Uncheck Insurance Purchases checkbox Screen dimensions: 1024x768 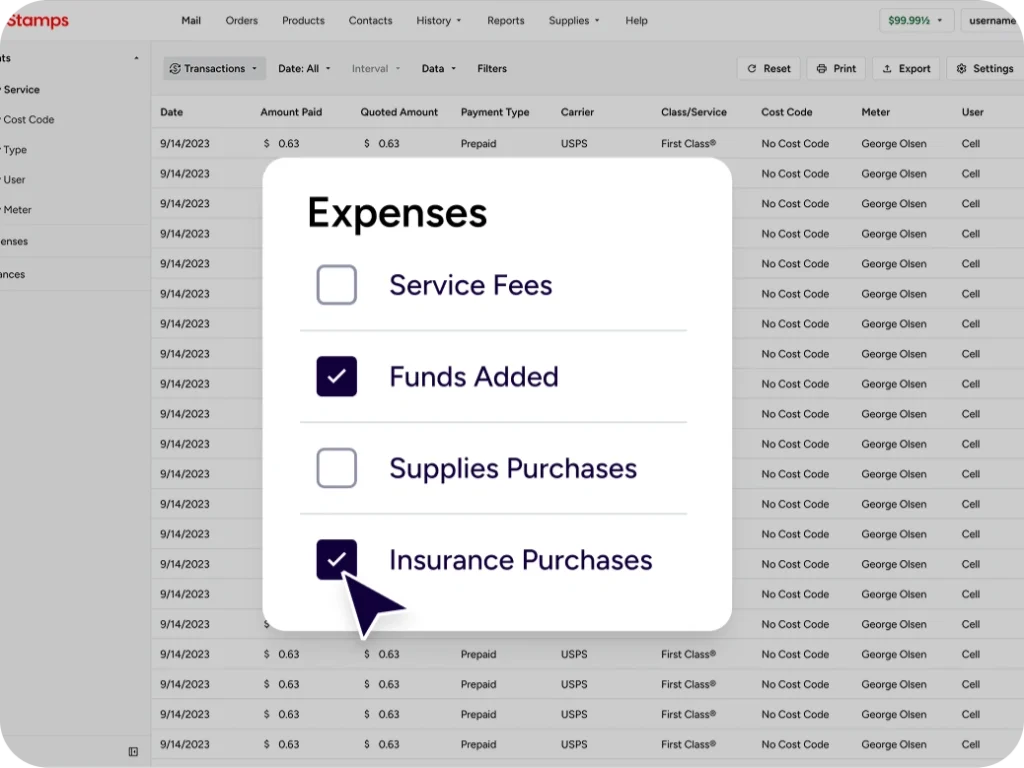click(336, 559)
